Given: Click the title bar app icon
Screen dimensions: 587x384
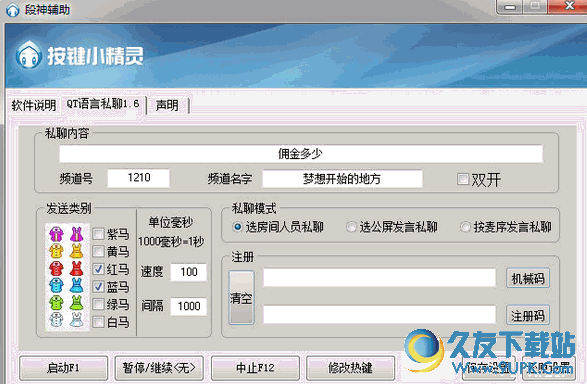Looking at the screenshot, I should point(12,10).
